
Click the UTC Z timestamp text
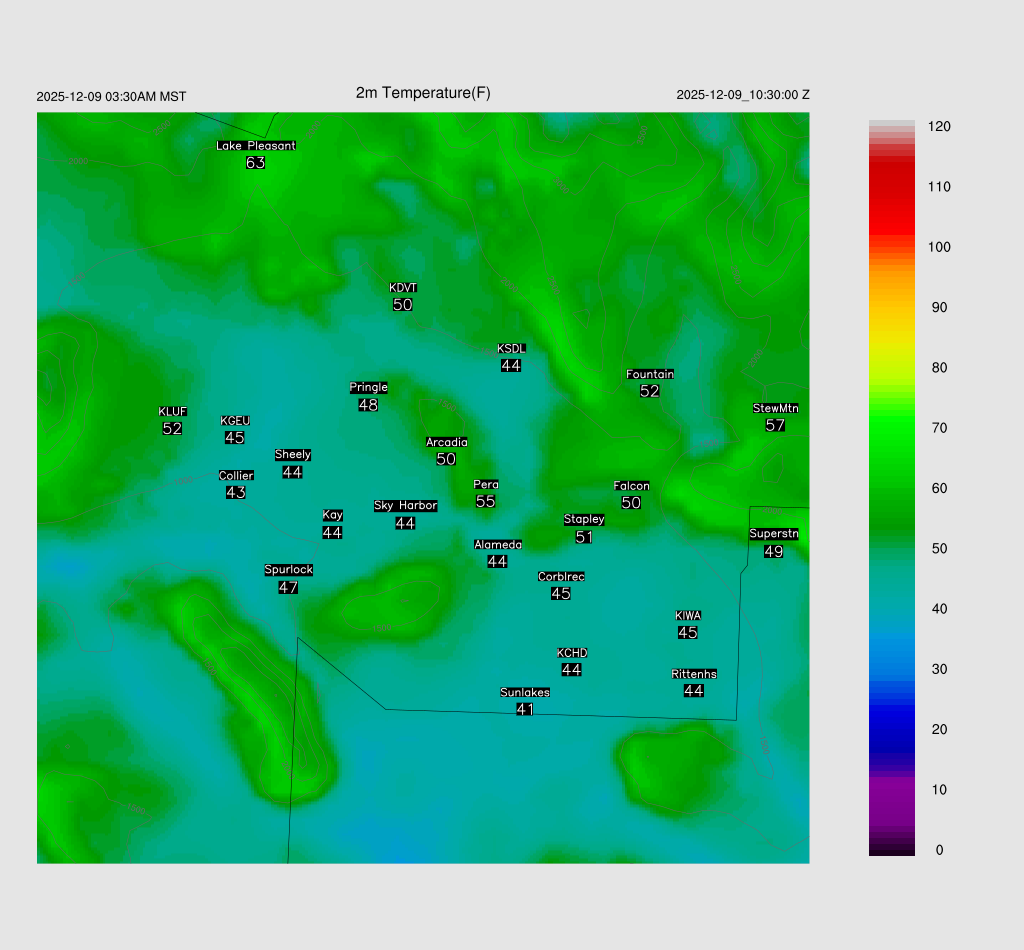742,95
